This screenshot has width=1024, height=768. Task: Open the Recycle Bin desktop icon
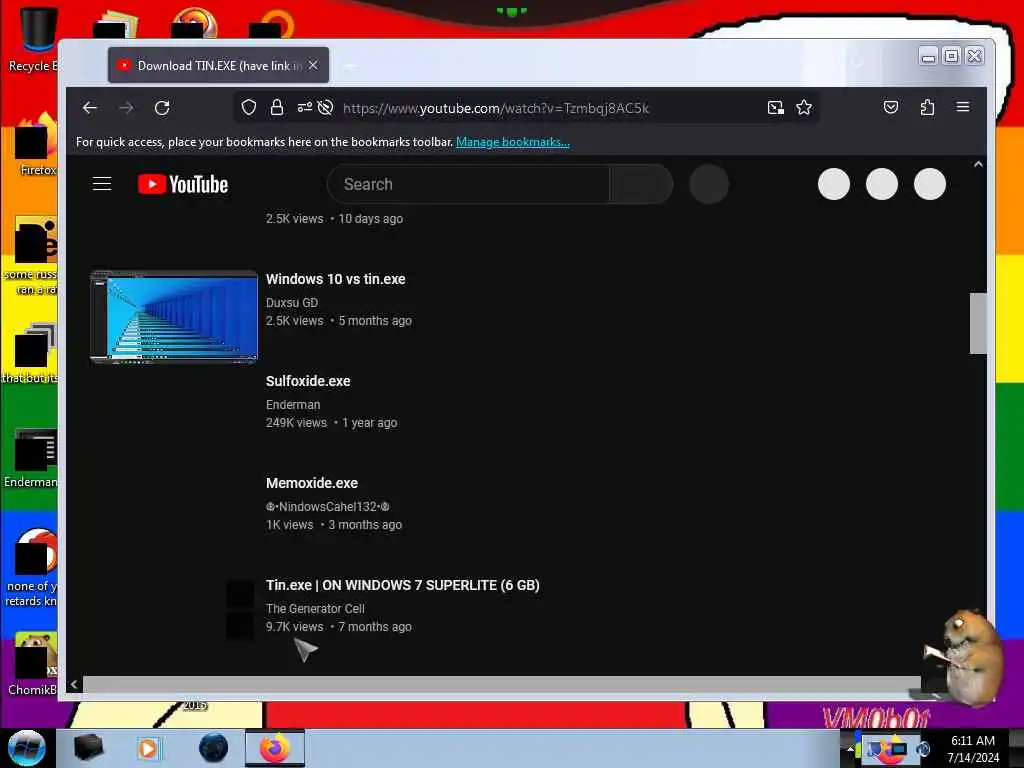click(x=36, y=39)
